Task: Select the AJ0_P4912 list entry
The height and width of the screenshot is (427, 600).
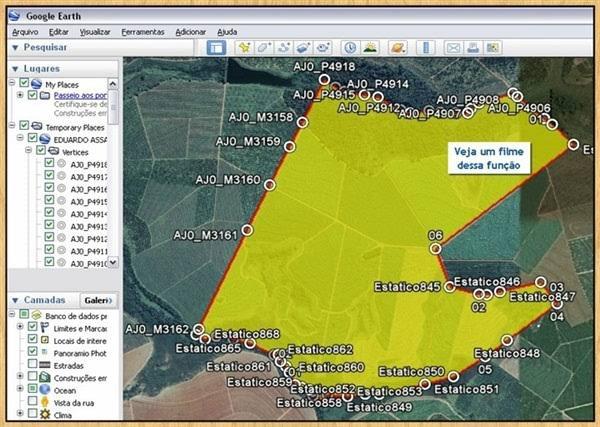Action: 89,239
